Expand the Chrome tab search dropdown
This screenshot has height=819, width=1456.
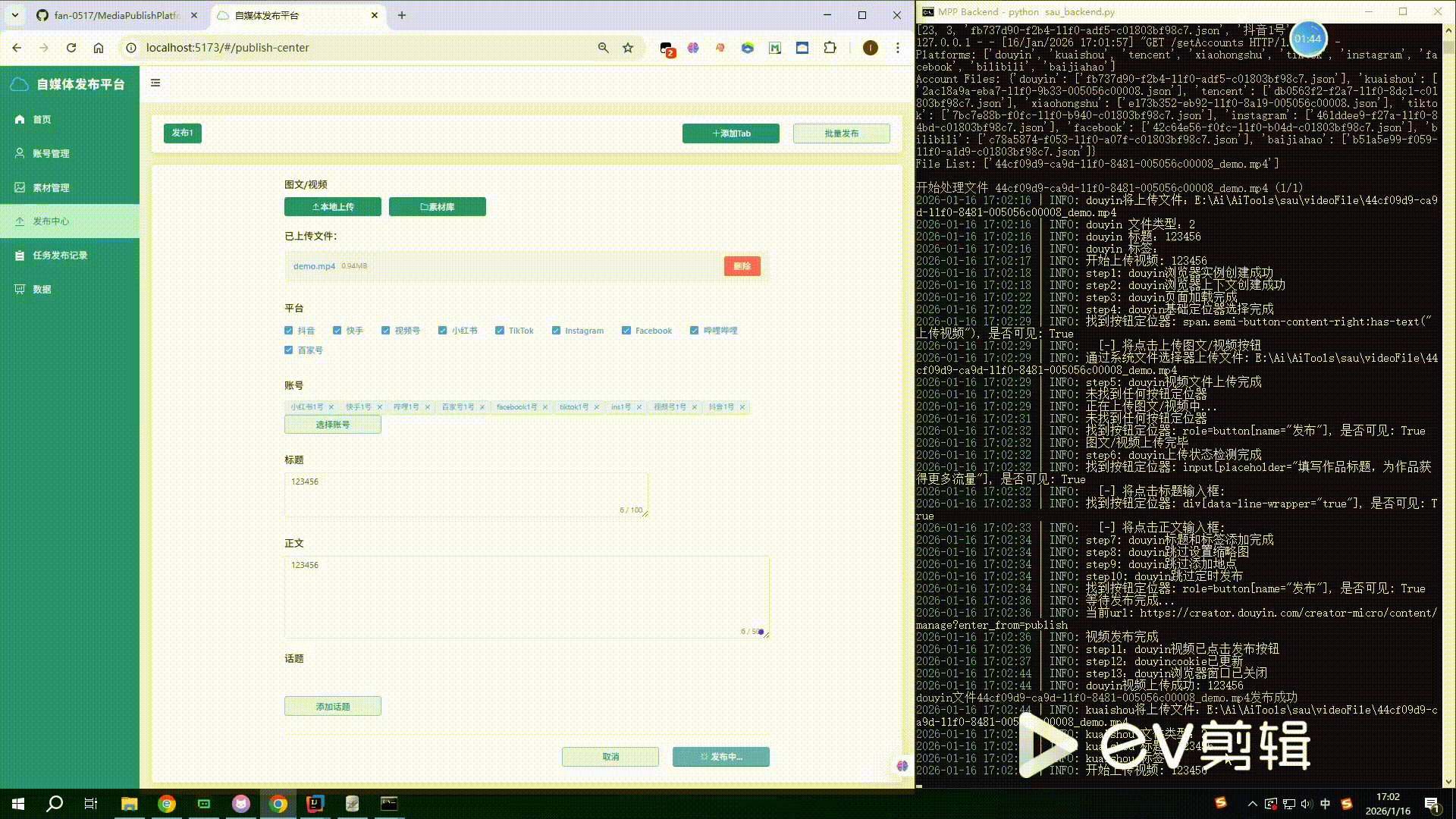(x=14, y=15)
